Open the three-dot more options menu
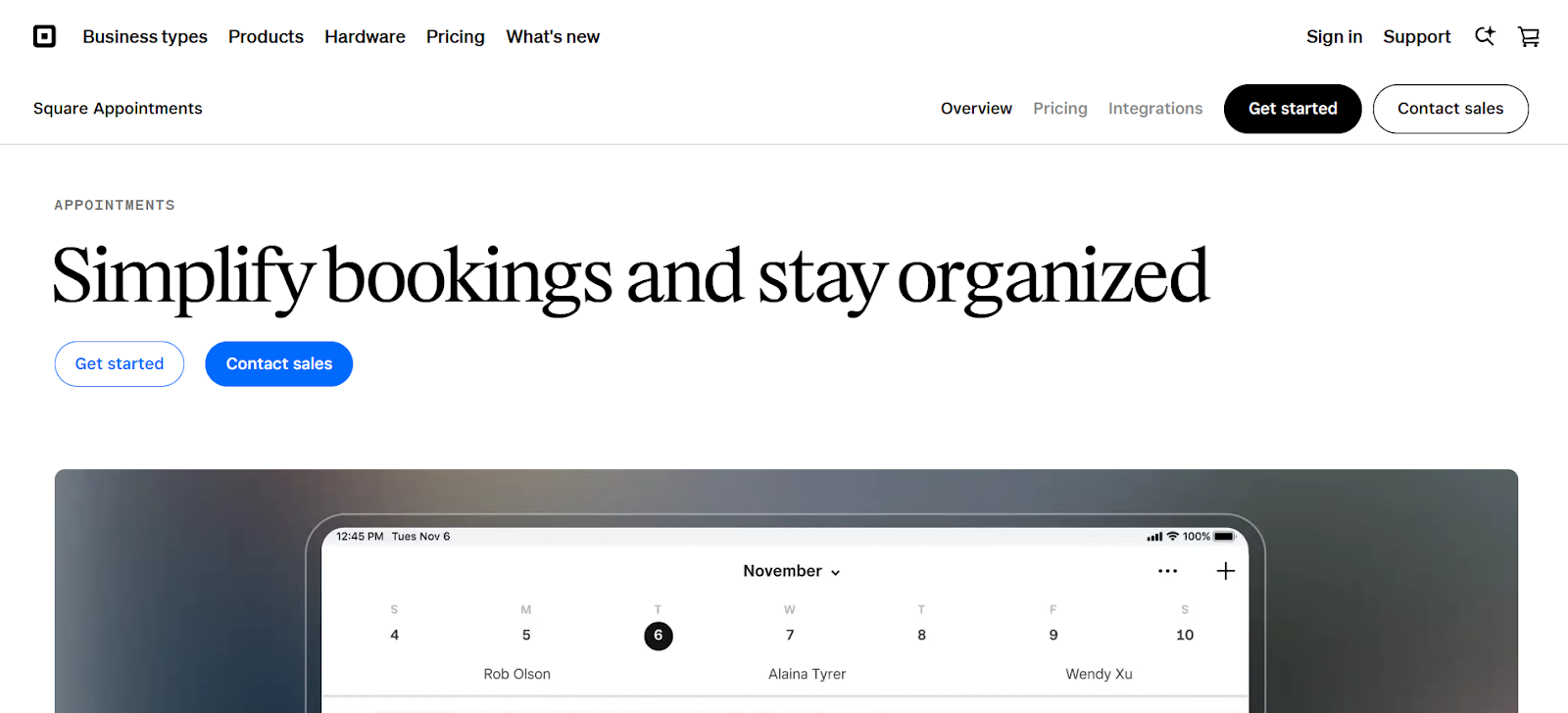The height and width of the screenshot is (713, 1568). [x=1167, y=571]
